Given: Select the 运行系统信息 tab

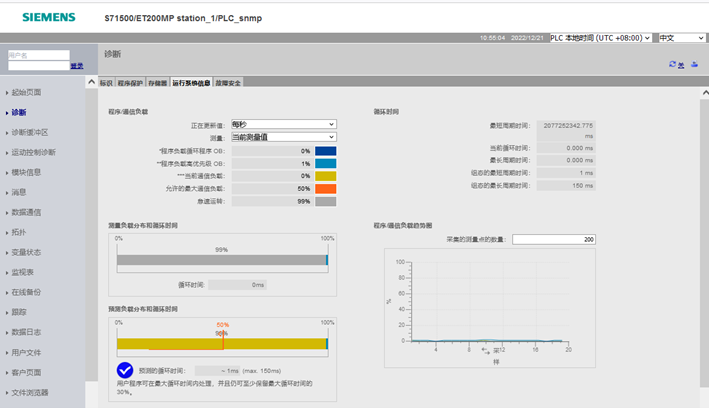Looking at the screenshot, I should pyautogui.click(x=191, y=83).
